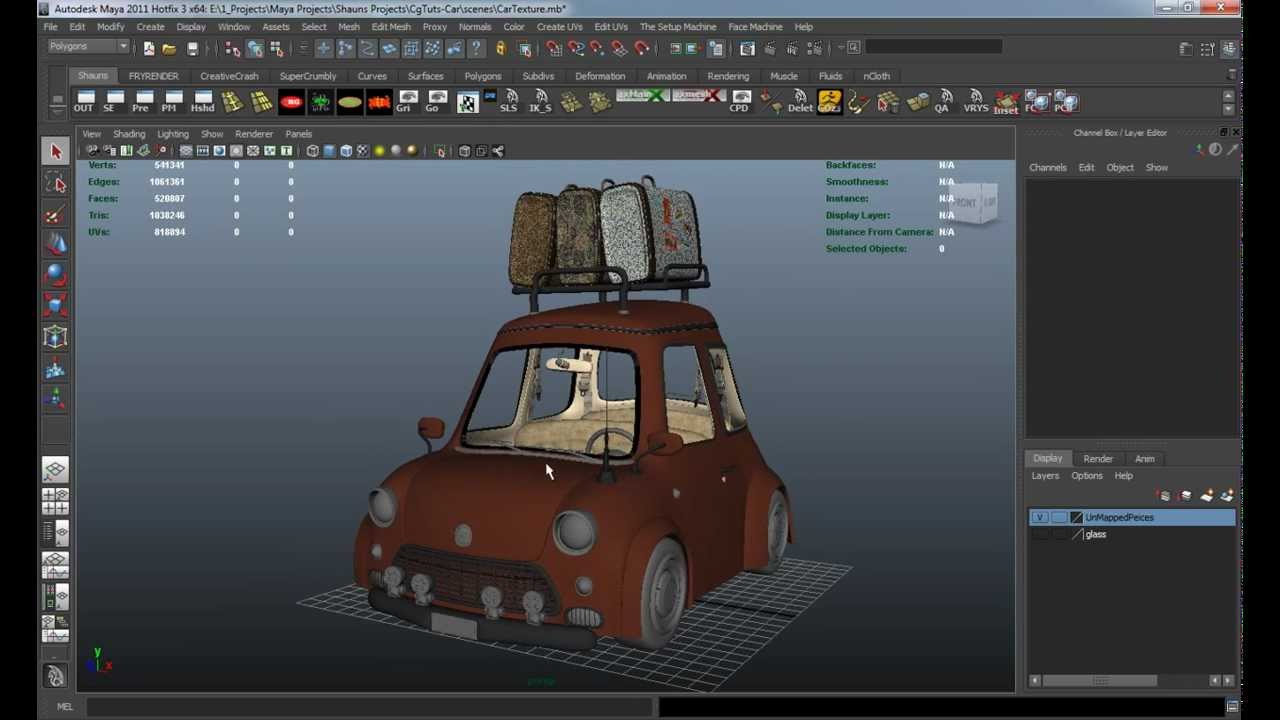Image resolution: width=1280 pixels, height=720 pixels.
Task: Open the Polygons menu set dropdown
Action: pyautogui.click(x=88, y=47)
